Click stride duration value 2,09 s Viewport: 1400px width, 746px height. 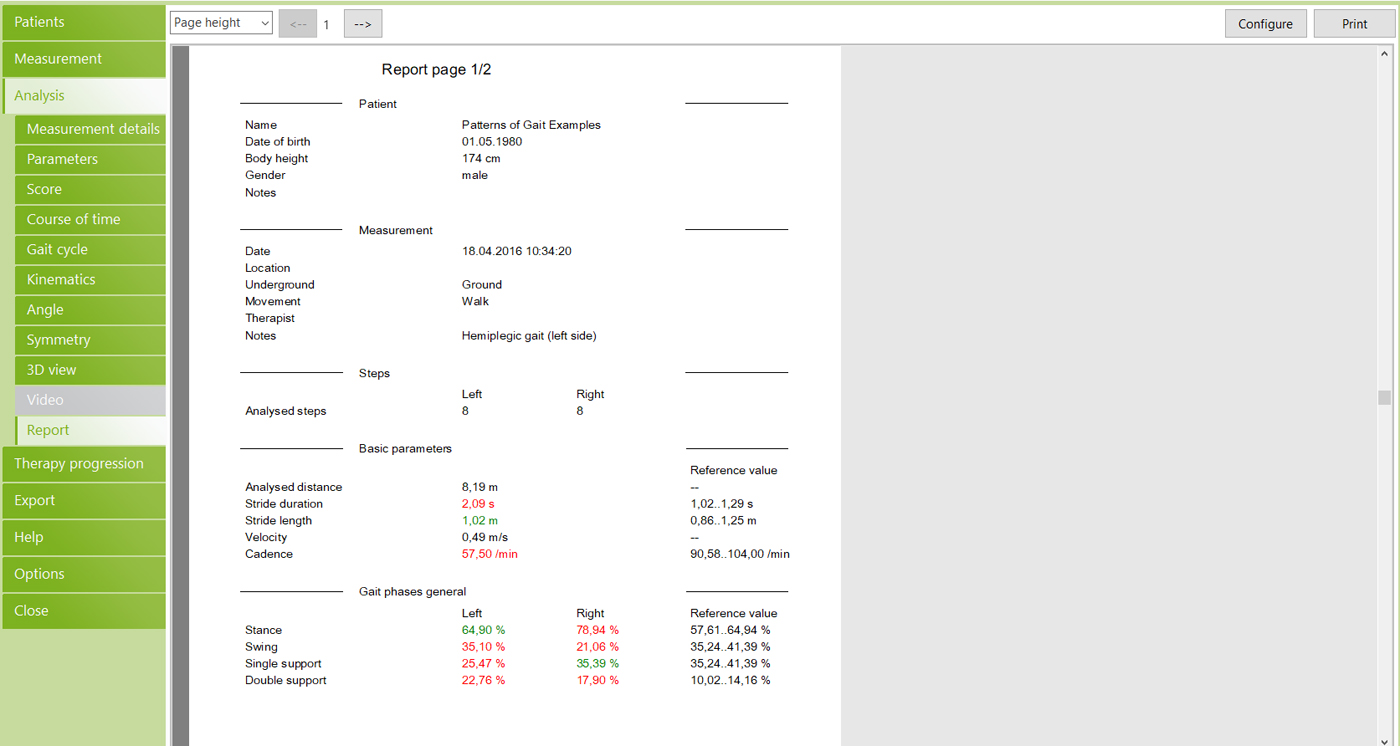click(478, 504)
